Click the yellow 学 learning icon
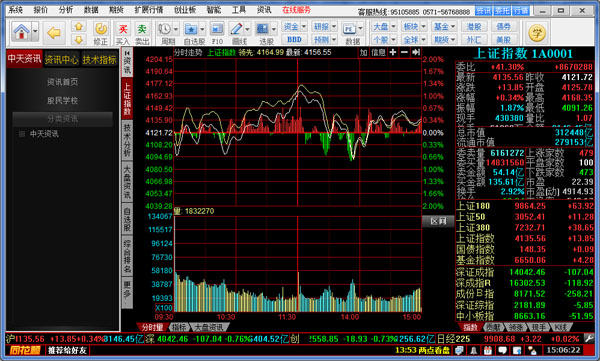The image size is (600, 361). coord(536,33)
